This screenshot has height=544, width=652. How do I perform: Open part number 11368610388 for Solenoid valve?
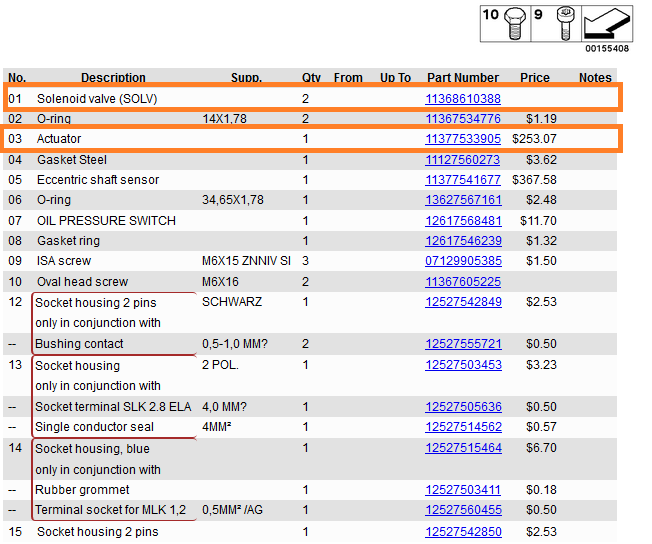[463, 99]
